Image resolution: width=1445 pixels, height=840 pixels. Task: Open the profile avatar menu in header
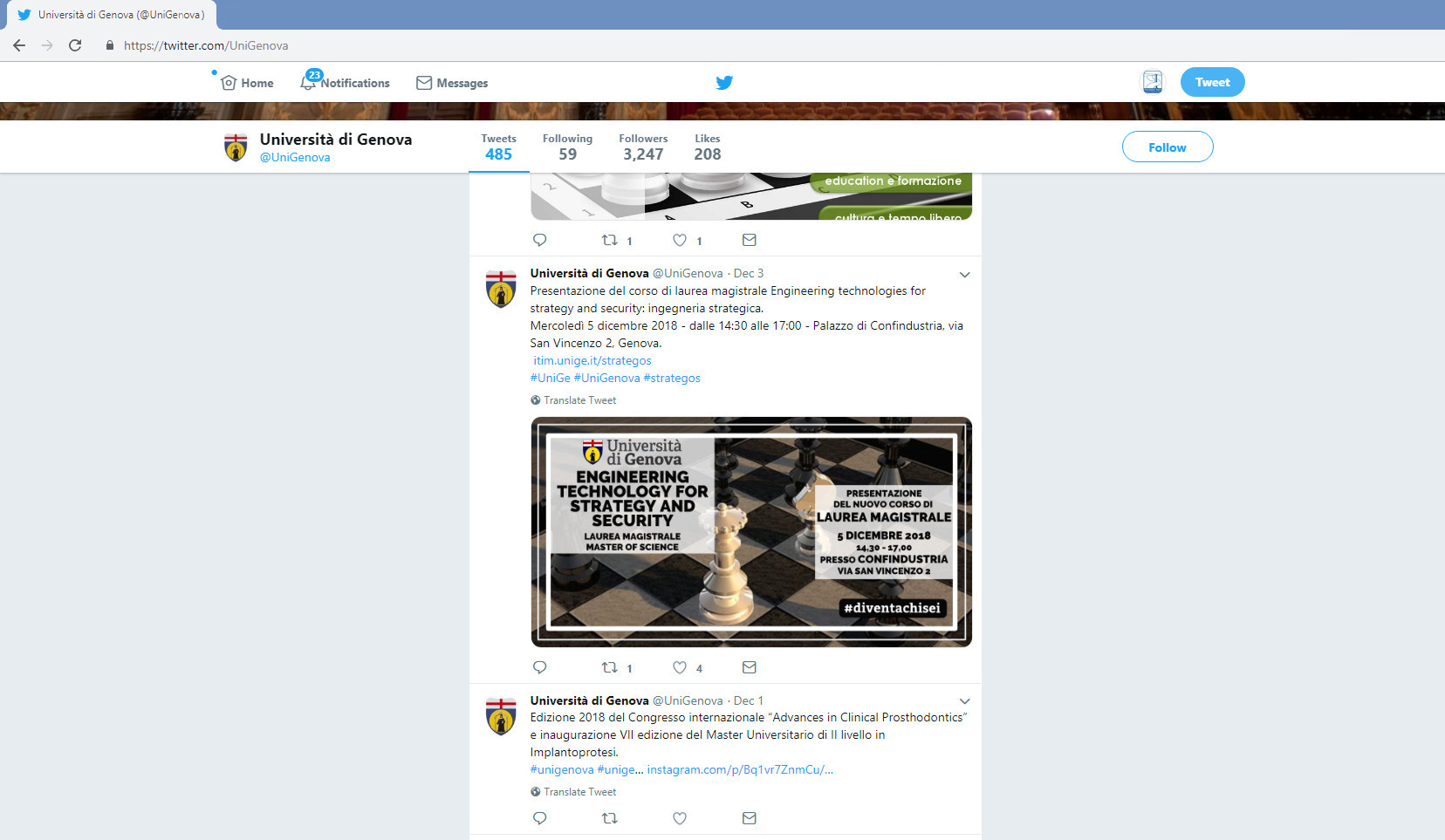(x=1153, y=82)
